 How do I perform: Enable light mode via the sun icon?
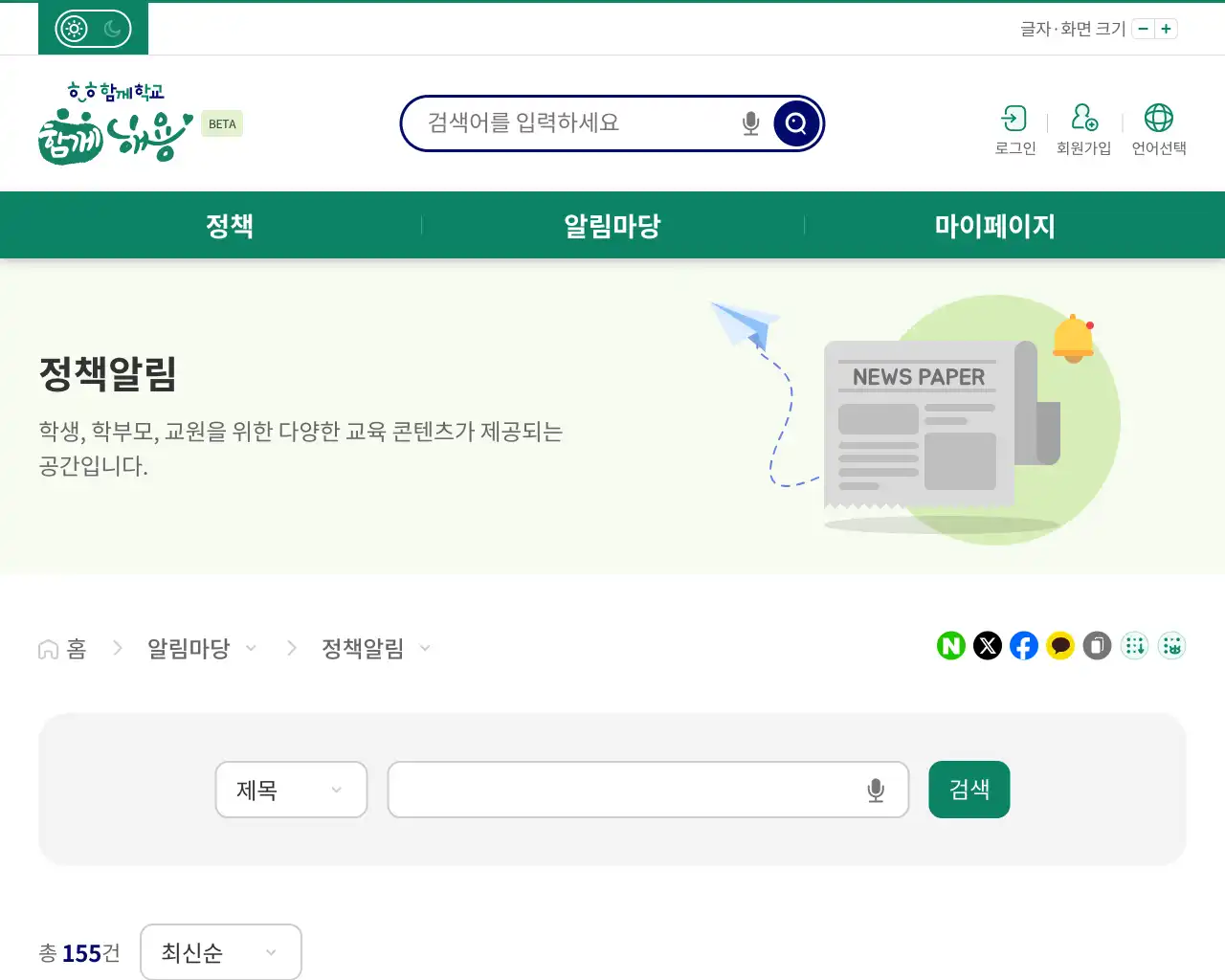72,28
